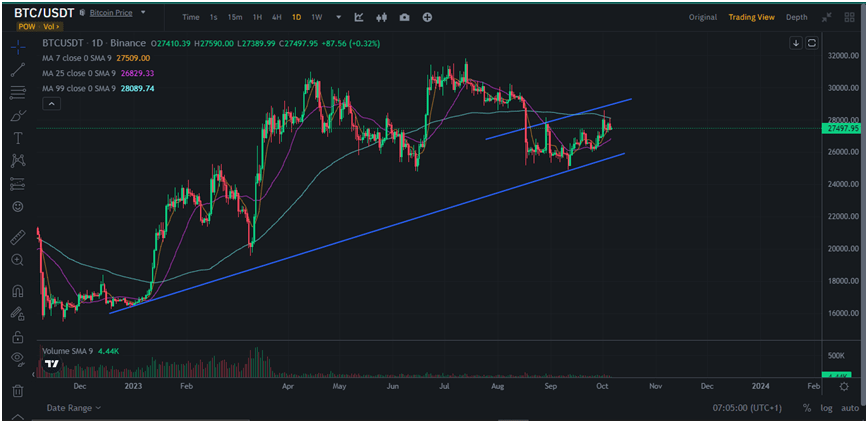Select the crosshair cursor tool
The image size is (868, 423).
(x=17, y=46)
